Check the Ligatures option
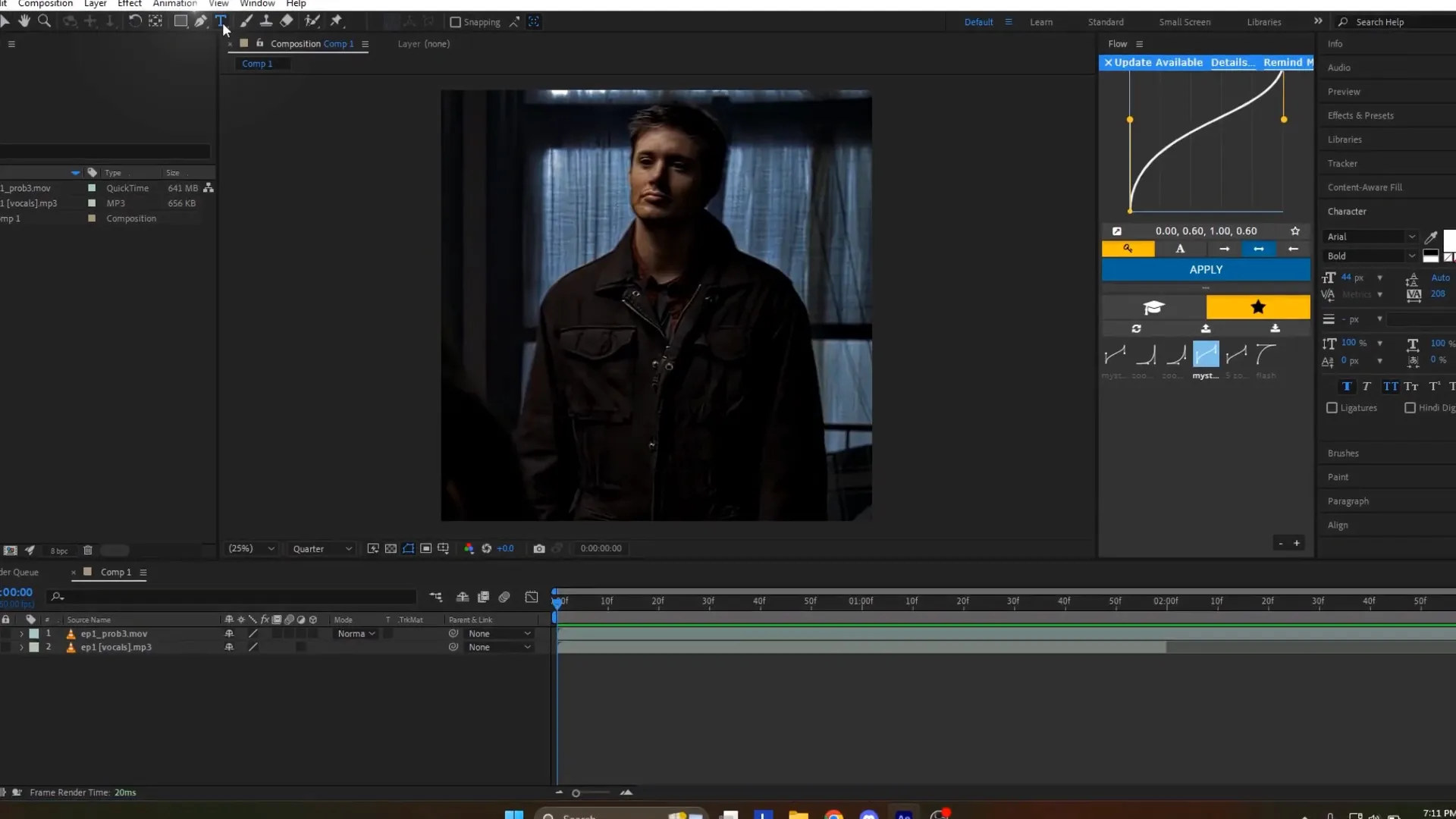This screenshot has width=1456, height=819. 1332,408
